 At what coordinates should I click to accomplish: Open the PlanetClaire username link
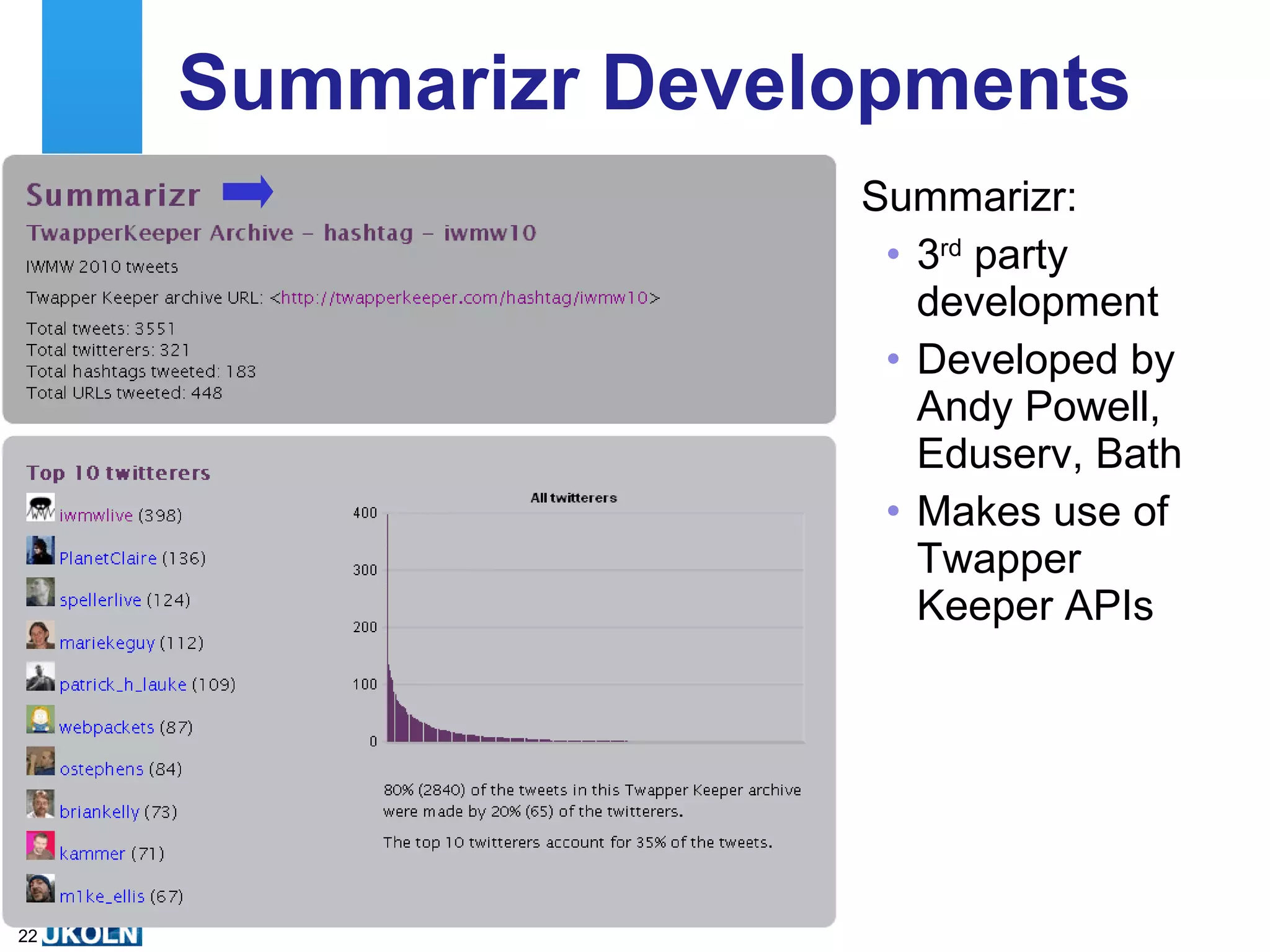tap(108, 558)
